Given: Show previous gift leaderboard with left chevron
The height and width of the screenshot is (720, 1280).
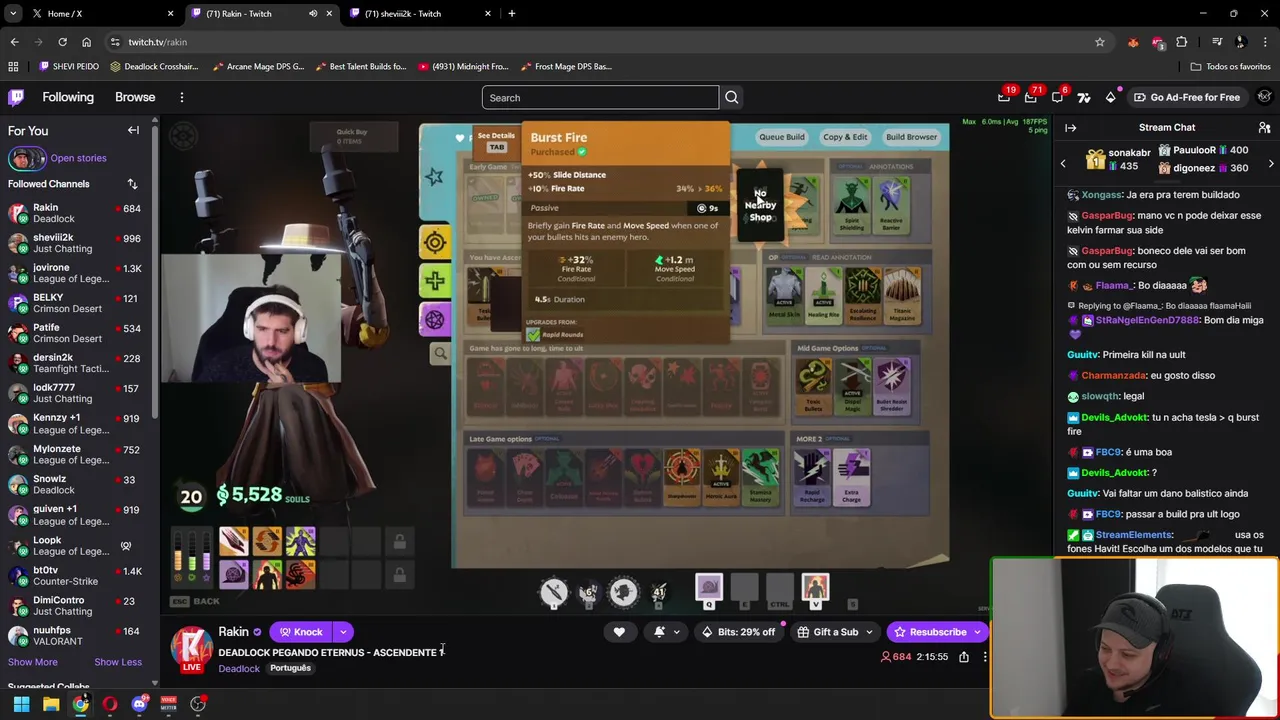Looking at the screenshot, I should pyautogui.click(x=1063, y=164).
